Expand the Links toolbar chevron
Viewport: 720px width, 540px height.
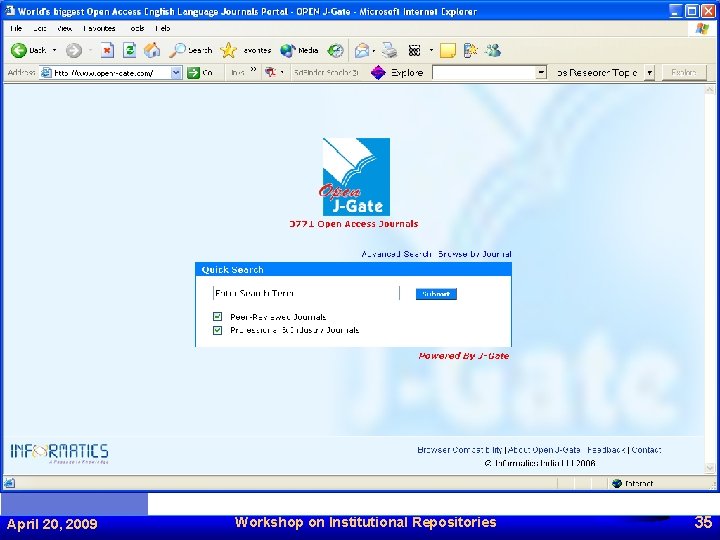253,70
